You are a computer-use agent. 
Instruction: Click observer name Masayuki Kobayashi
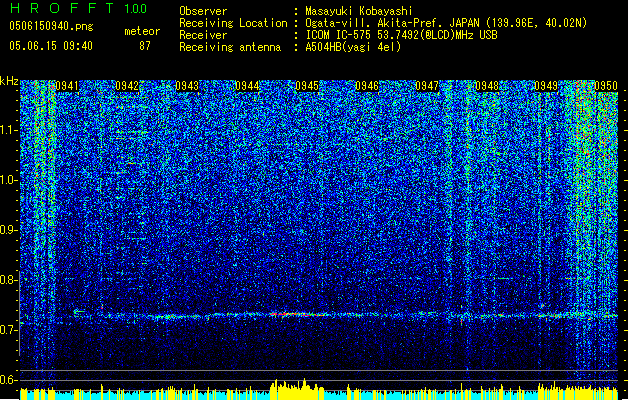pos(359,11)
